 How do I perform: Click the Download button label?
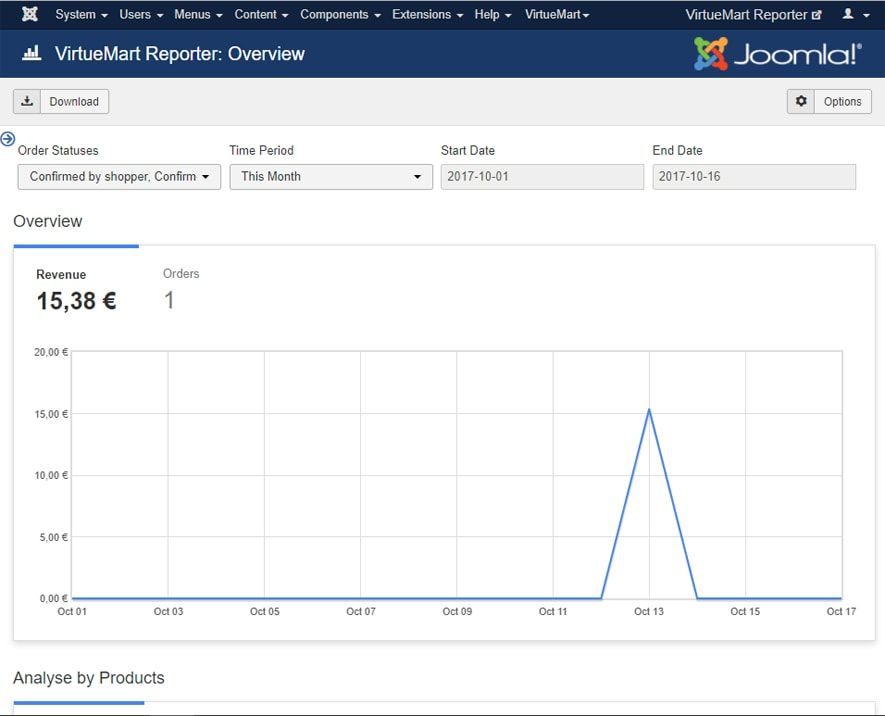[74, 102]
